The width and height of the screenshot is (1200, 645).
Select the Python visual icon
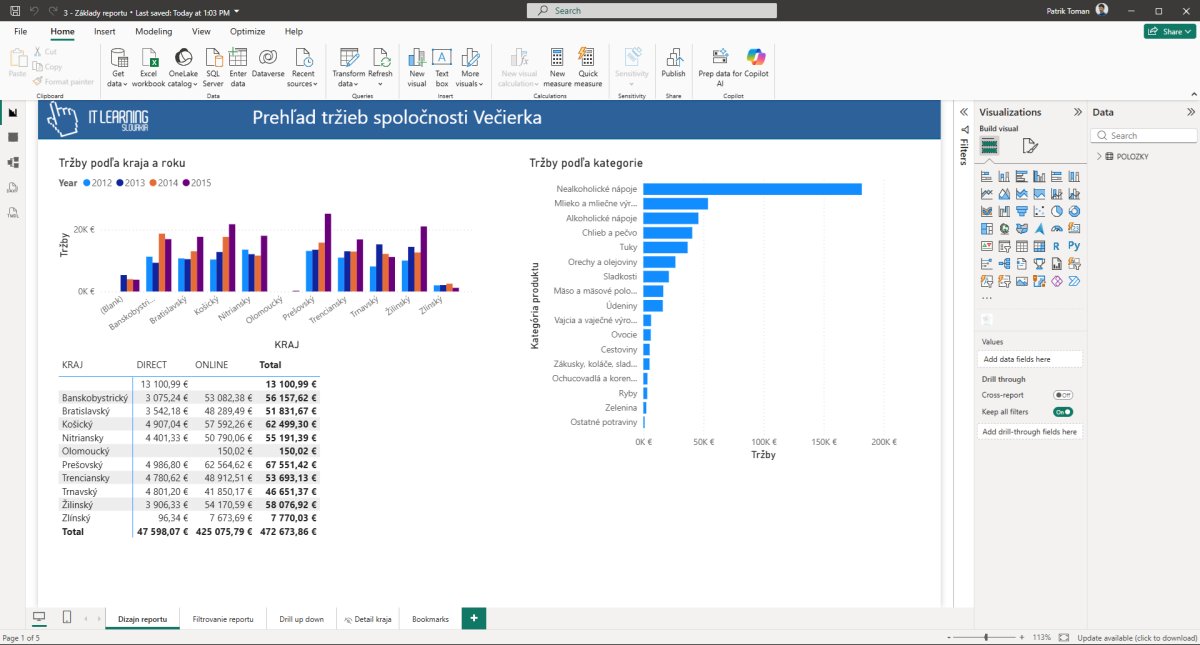(1075, 245)
